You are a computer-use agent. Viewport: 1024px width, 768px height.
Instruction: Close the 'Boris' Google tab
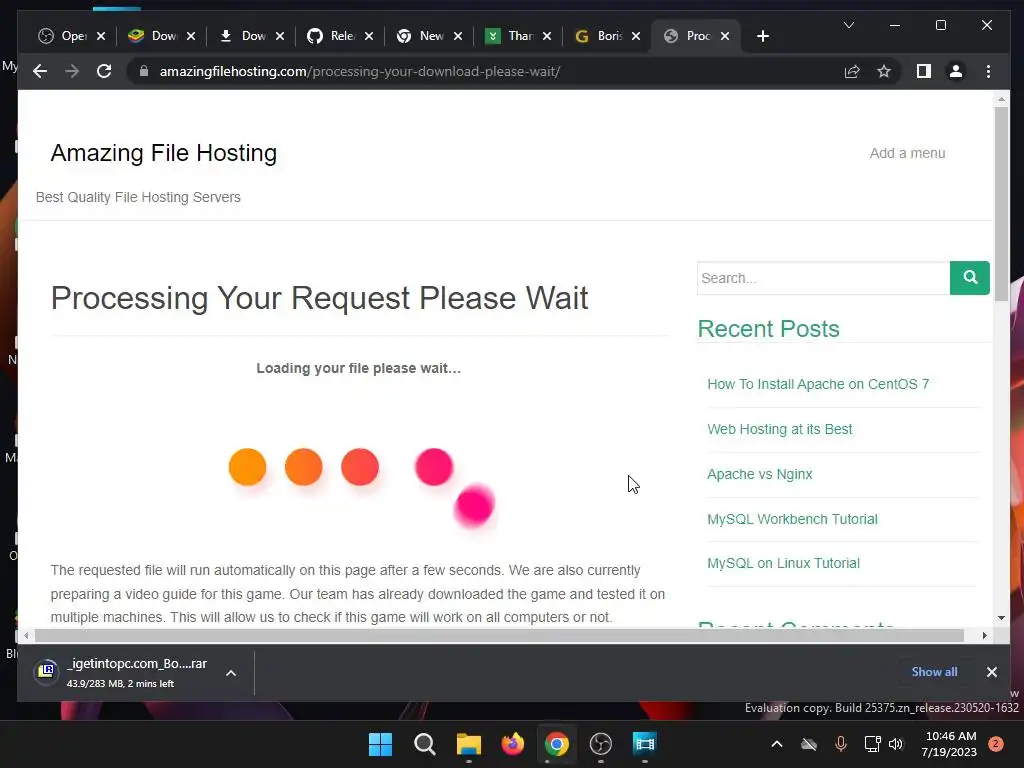point(636,36)
